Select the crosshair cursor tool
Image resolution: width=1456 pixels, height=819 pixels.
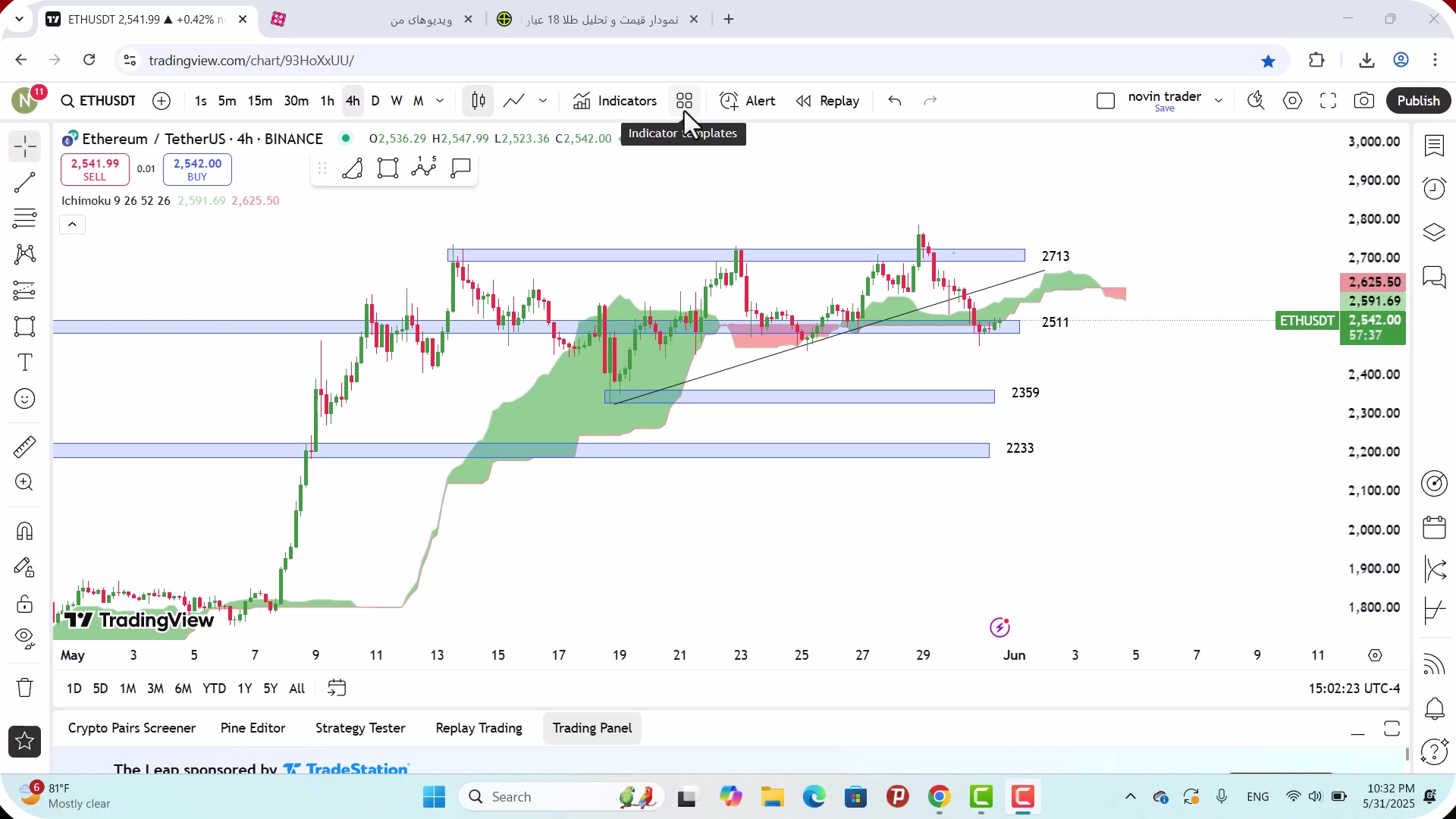pyautogui.click(x=24, y=146)
